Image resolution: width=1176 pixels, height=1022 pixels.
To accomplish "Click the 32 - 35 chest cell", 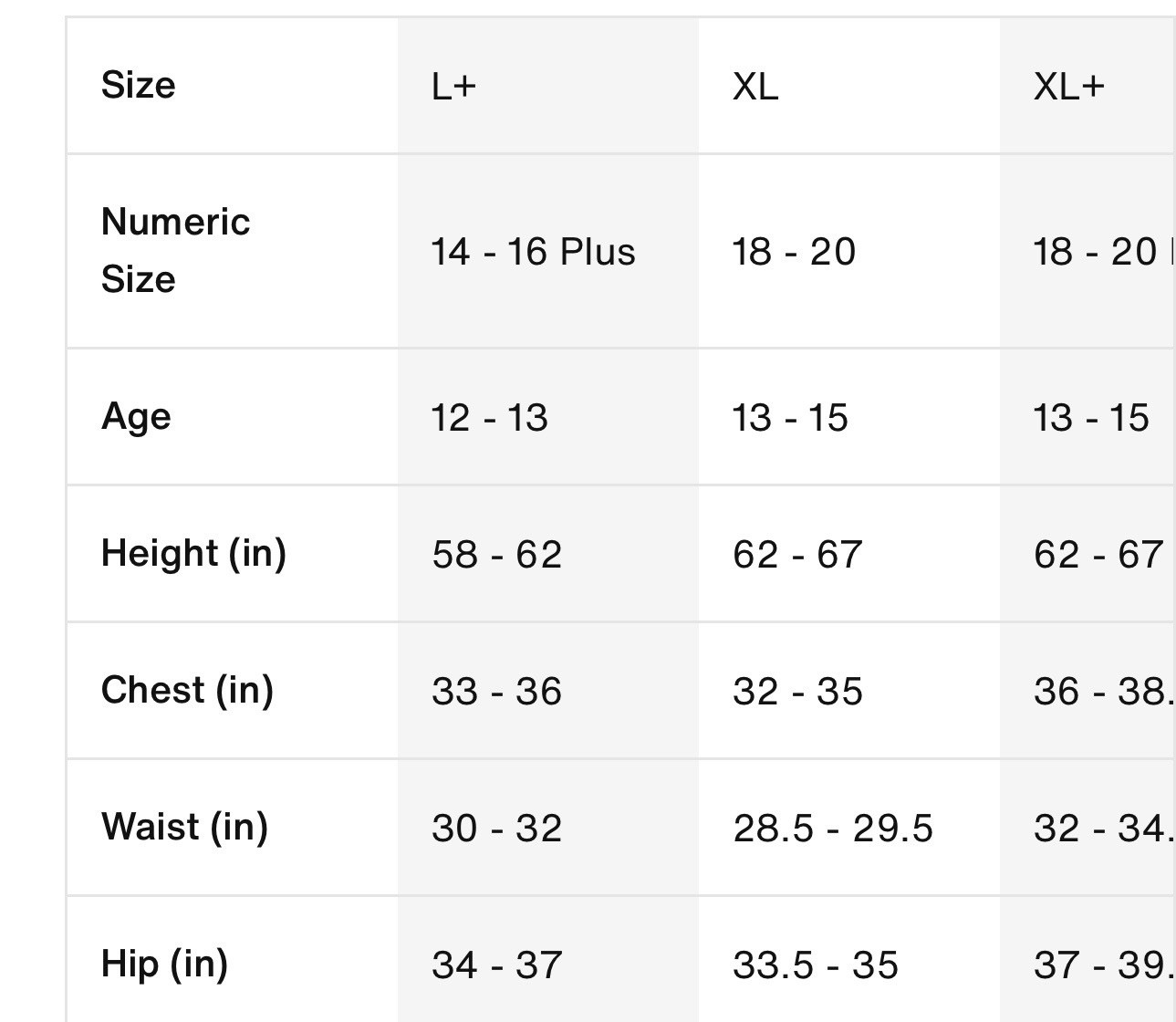I will click(848, 691).
